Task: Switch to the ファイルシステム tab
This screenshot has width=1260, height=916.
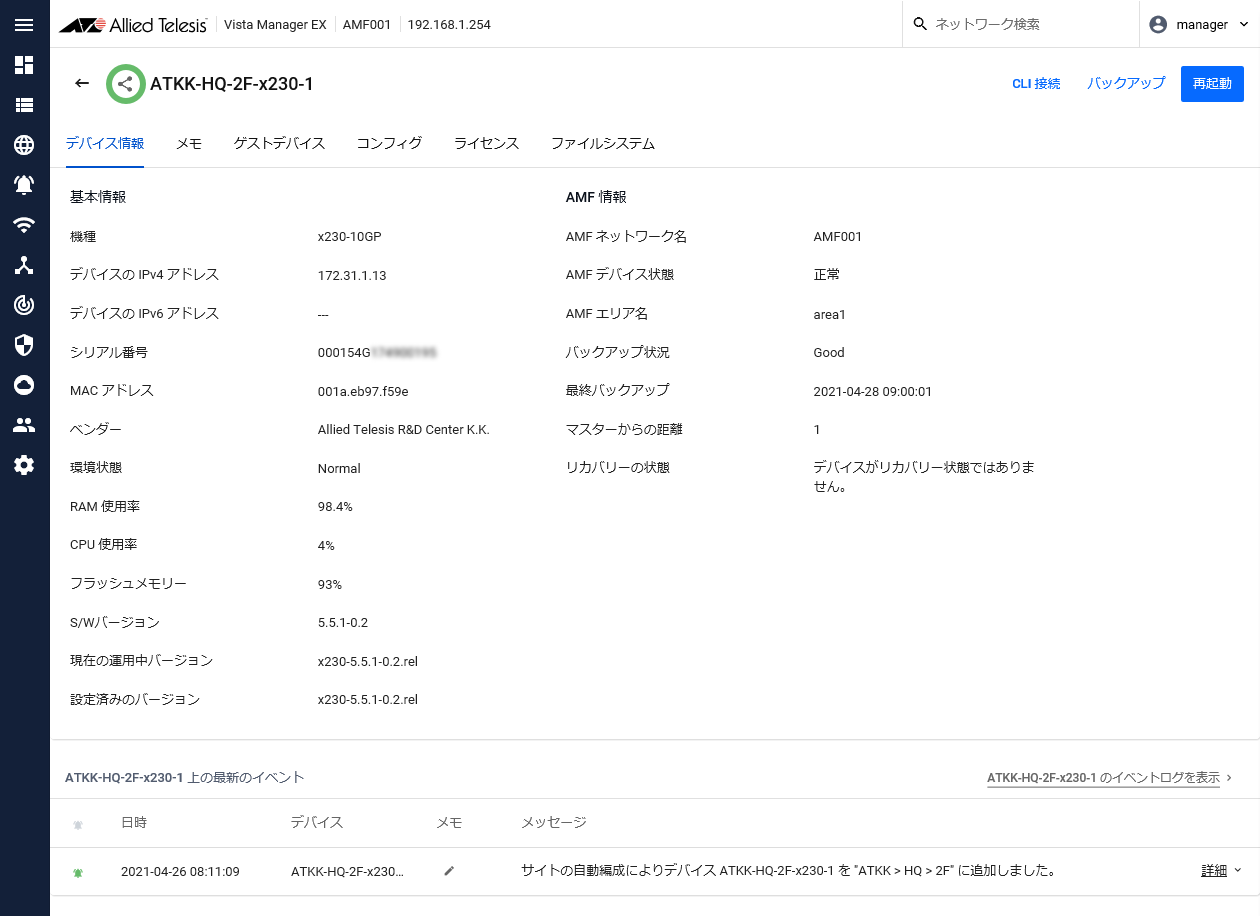Action: 604,143
